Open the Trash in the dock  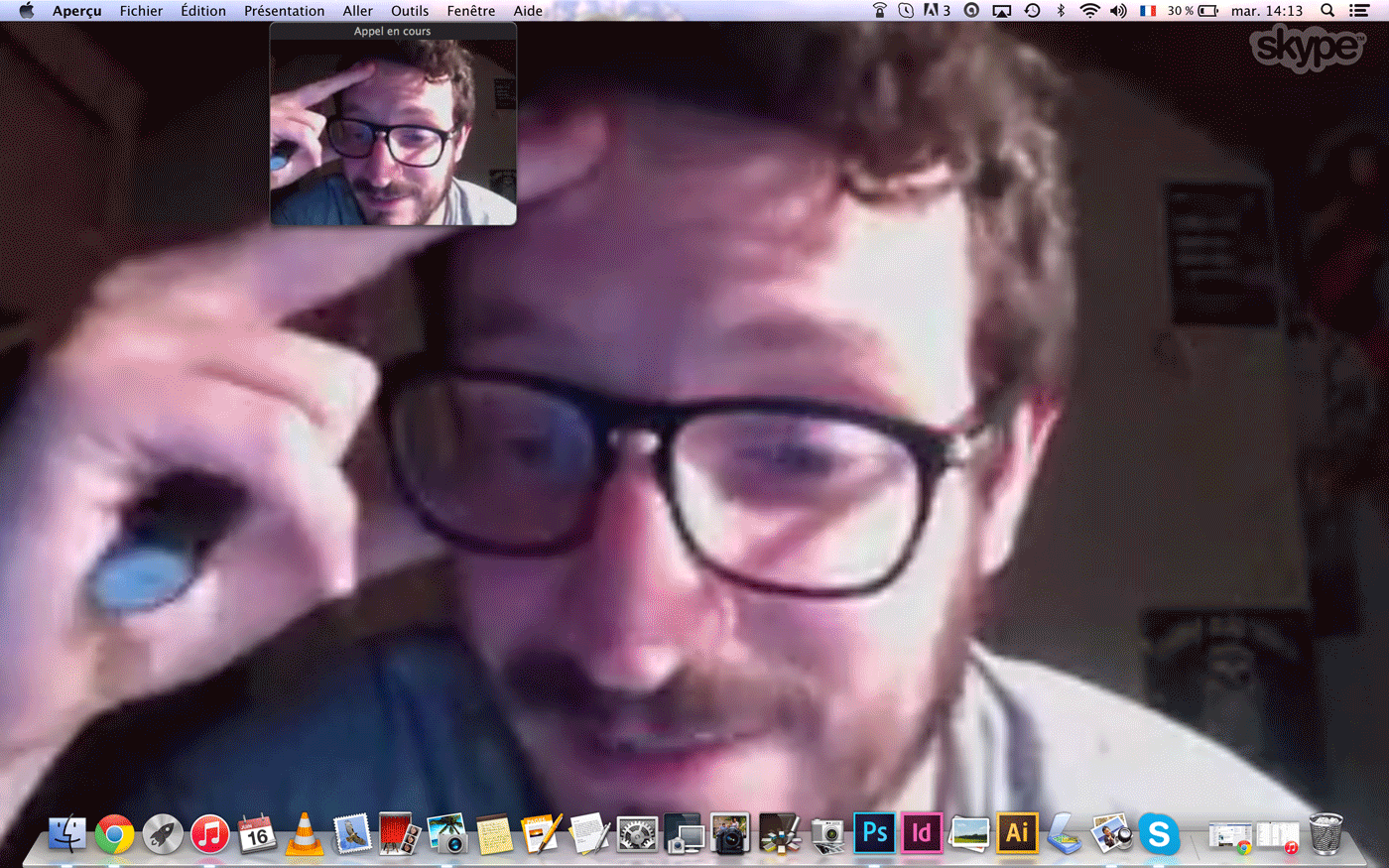click(x=1326, y=834)
